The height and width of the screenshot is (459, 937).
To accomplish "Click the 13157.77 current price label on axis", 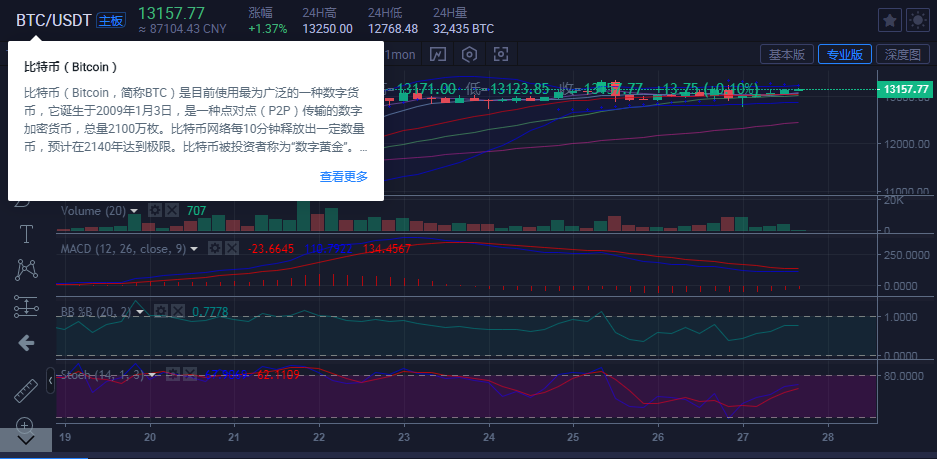I will (x=905, y=89).
